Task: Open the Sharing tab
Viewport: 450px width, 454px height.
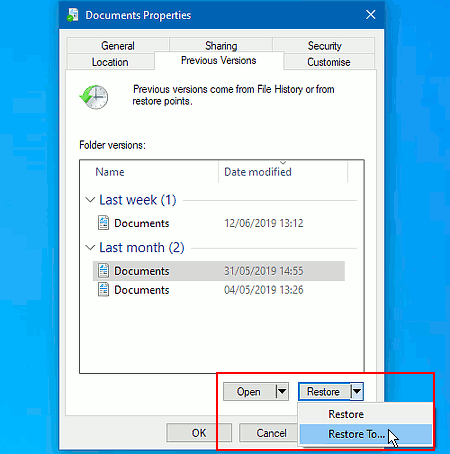Action: [221, 46]
